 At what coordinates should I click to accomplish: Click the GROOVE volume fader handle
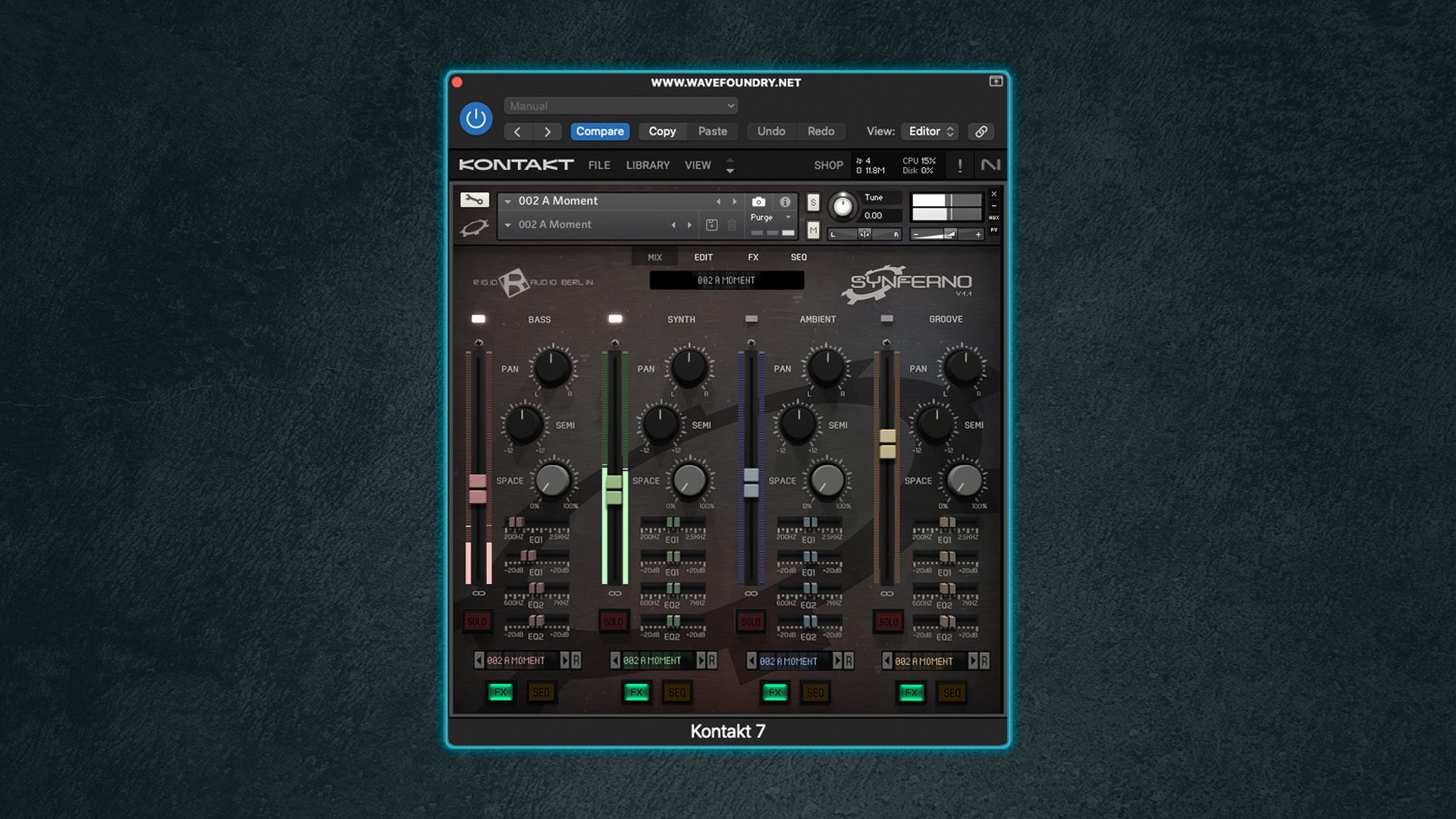[x=887, y=444]
